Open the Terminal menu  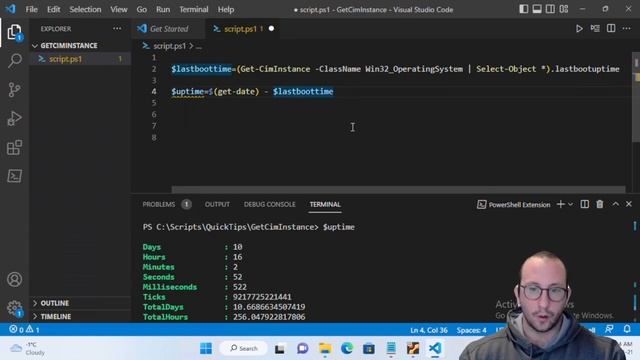point(193,9)
